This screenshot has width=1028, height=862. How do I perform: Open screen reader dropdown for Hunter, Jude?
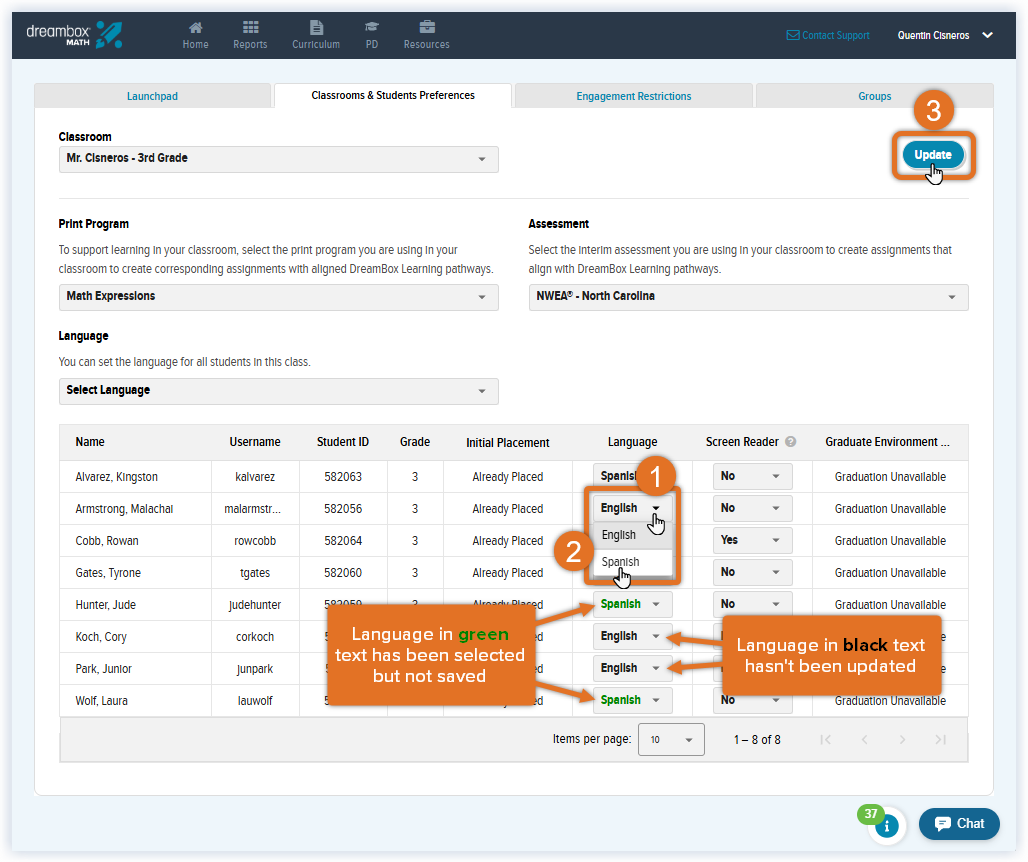(752, 604)
